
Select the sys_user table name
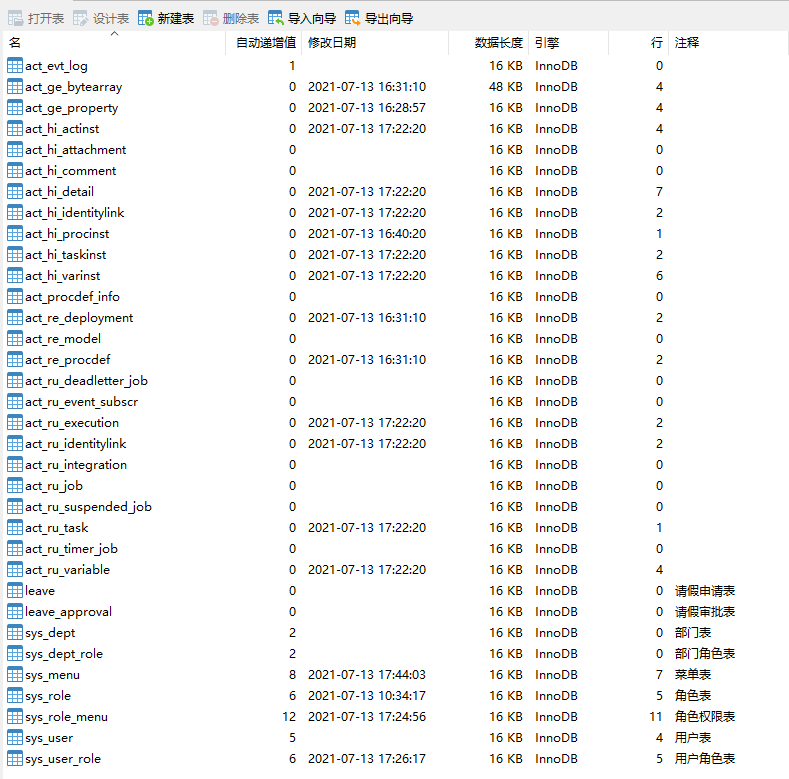49,738
